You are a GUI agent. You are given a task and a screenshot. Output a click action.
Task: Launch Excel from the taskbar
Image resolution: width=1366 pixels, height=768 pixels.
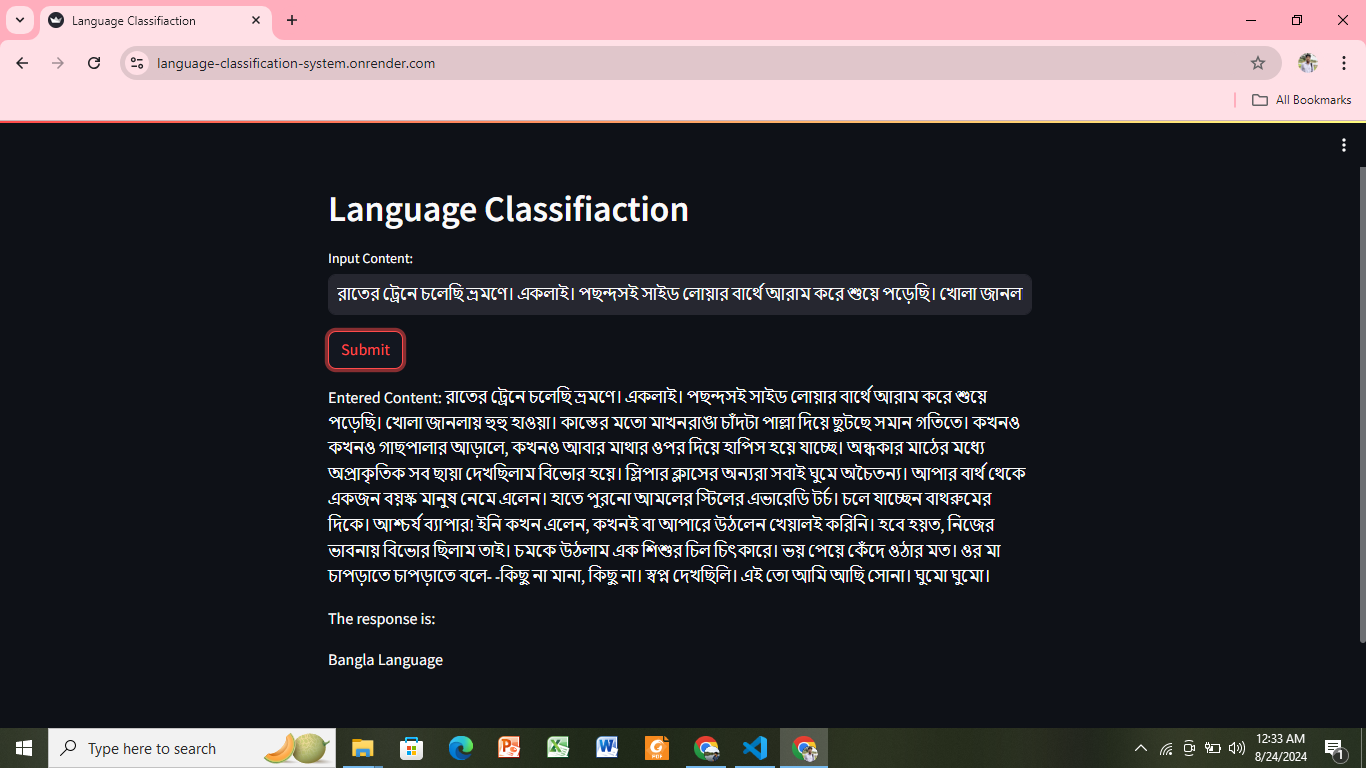558,747
